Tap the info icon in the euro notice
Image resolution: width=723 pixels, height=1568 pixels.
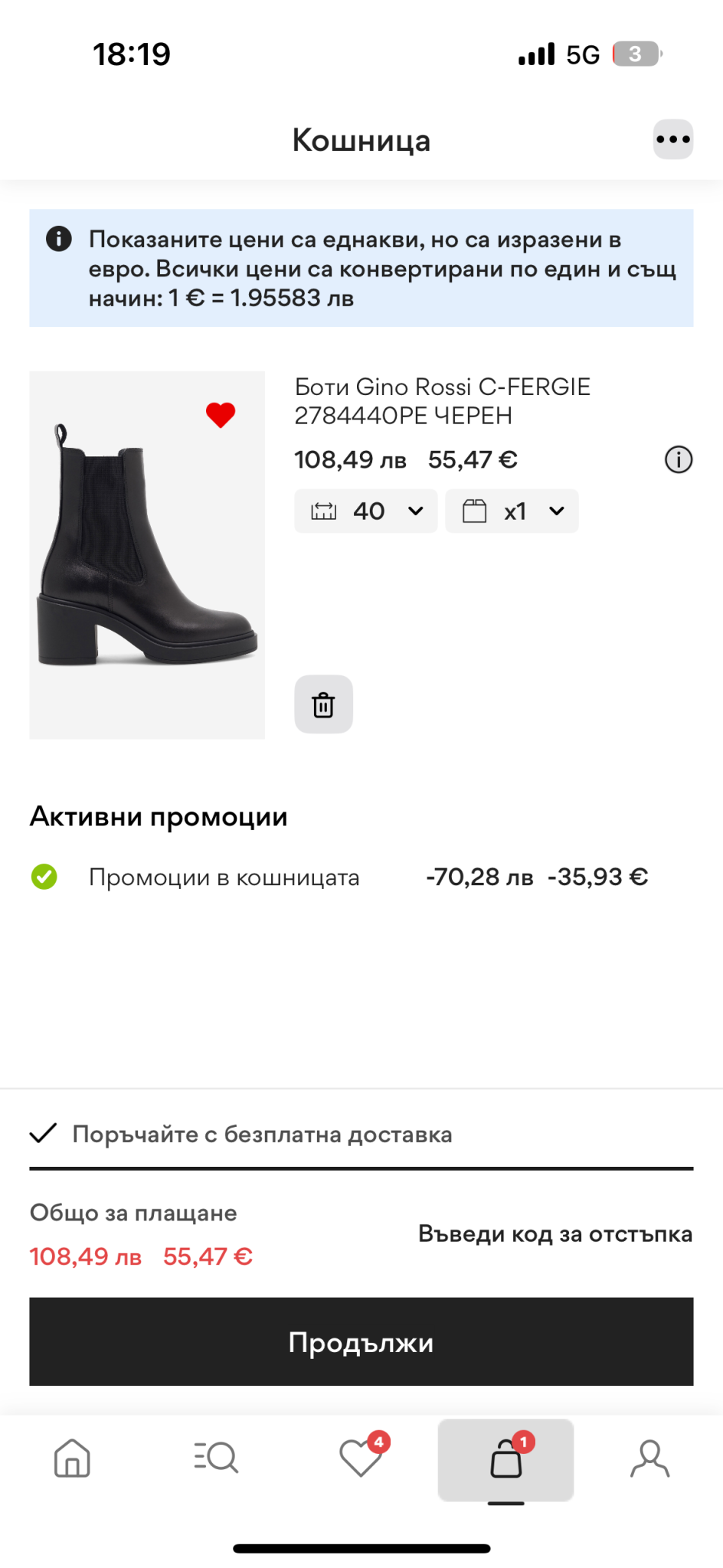tap(59, 239)
